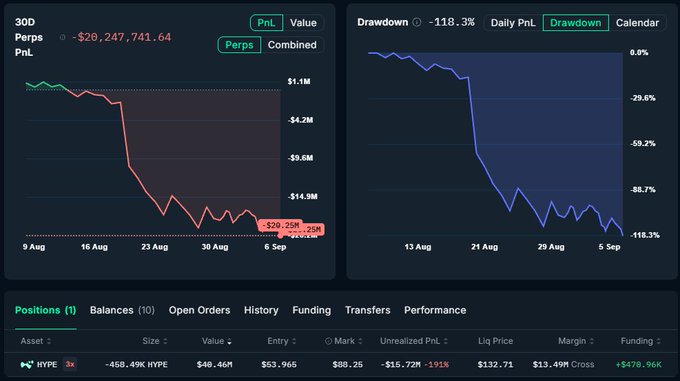Screen dimensions: 680x381
Task: Open the Open Orders tab
Action: pyautogui.click(x=199, y=310)
